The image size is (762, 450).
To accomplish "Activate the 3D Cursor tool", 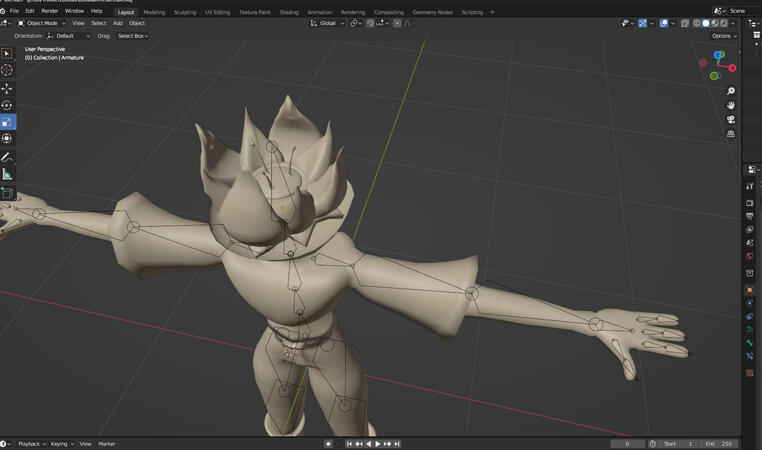I will tap(7, 70).
